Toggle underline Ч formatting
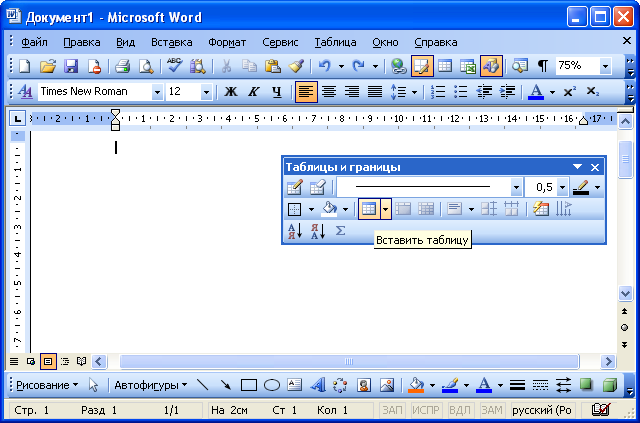 click(x=277, y=91)
